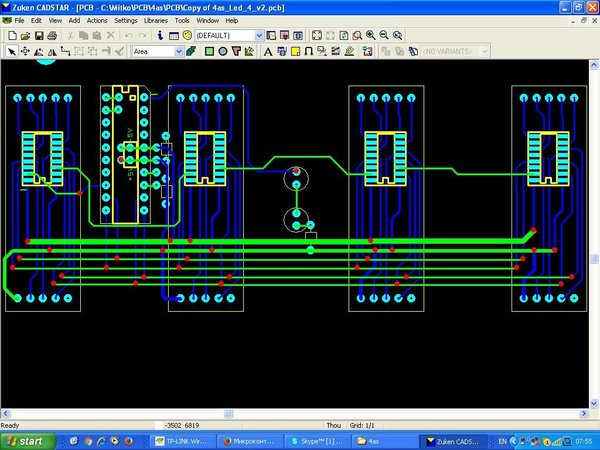Click the Windows start button
Image resolution: width=600 pixels, height=450 pixels.
point(28,441)
